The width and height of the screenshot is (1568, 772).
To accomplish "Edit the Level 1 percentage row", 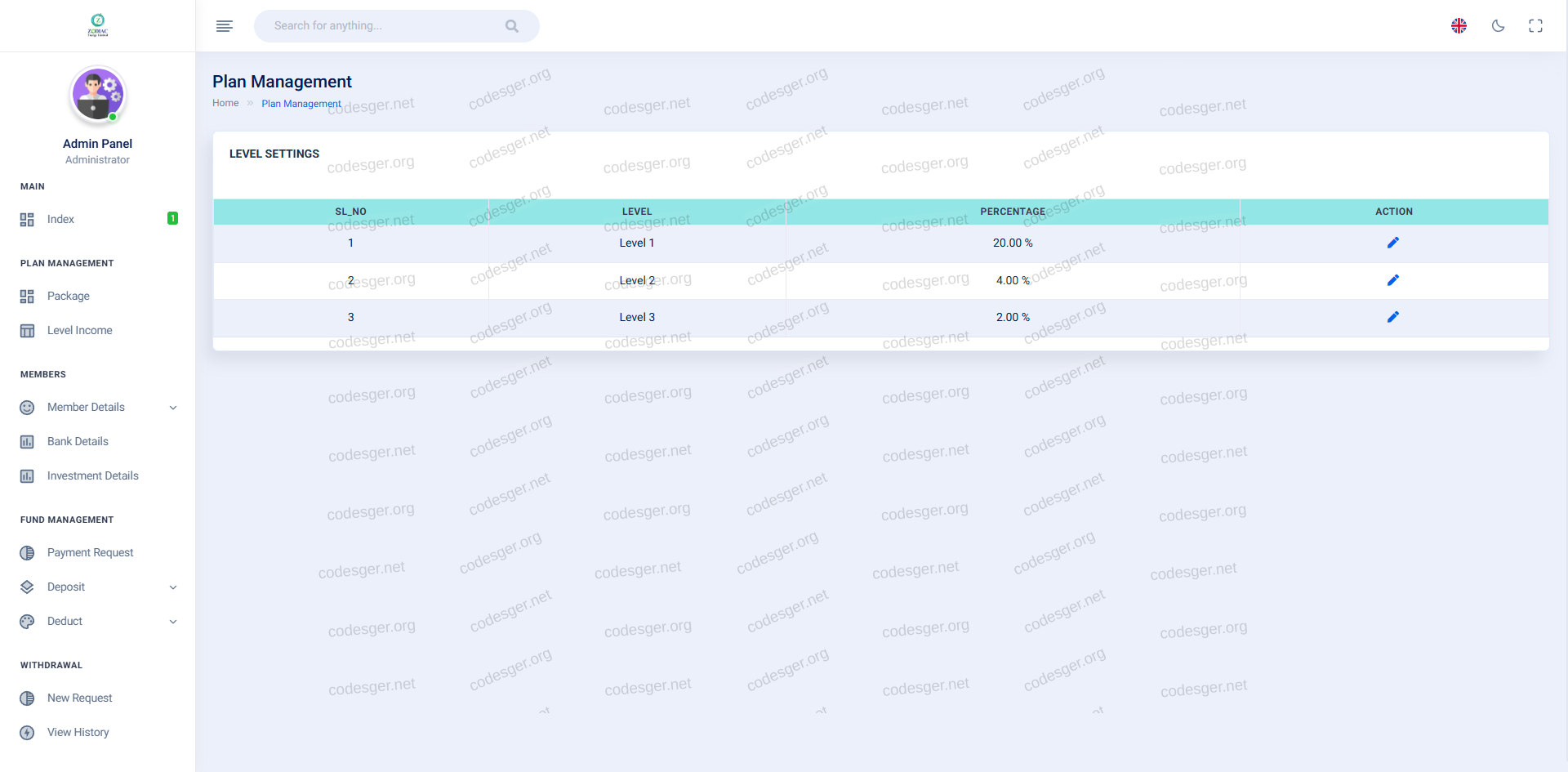I will [1393, 243].
